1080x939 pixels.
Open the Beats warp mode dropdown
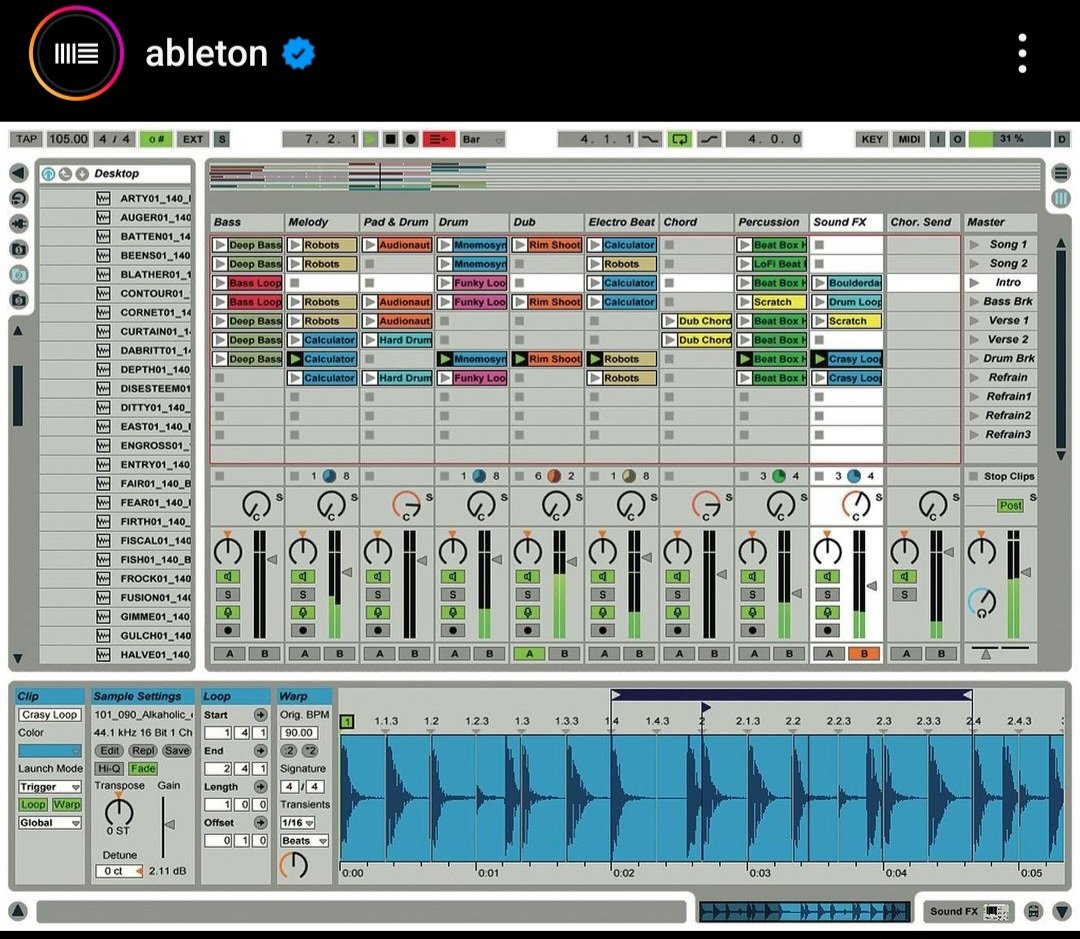(304, 840)
